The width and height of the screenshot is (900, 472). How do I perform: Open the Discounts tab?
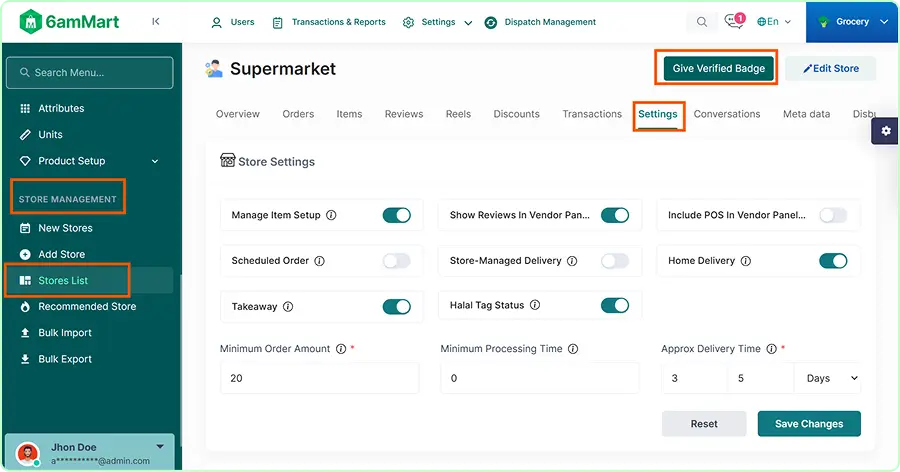tap(517, 114)
